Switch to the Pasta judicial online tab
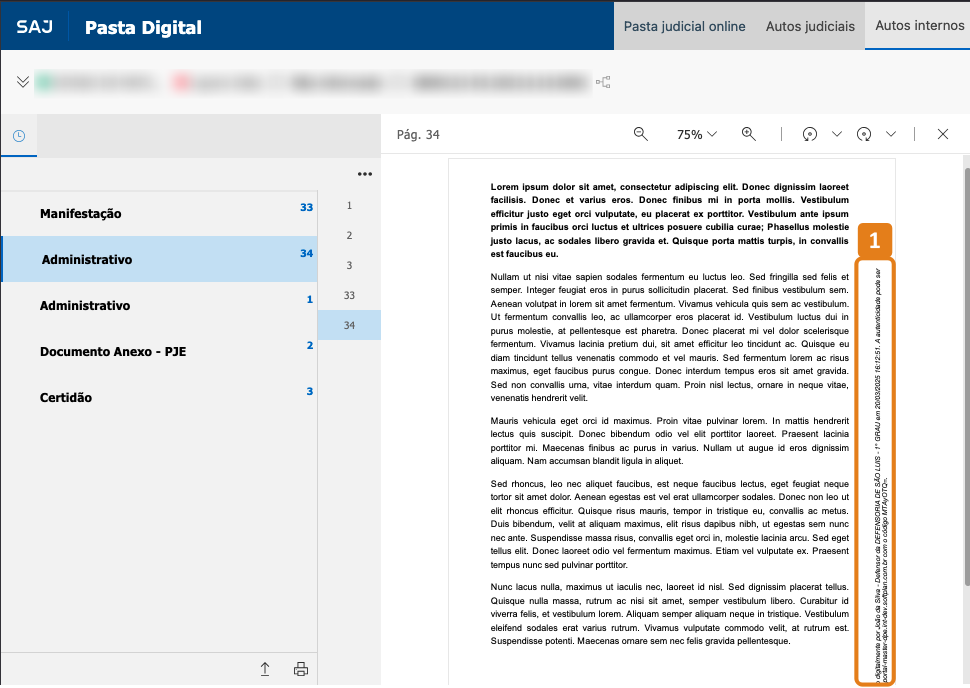This screenshot has width=970, height=688. (x=684, y=27)
